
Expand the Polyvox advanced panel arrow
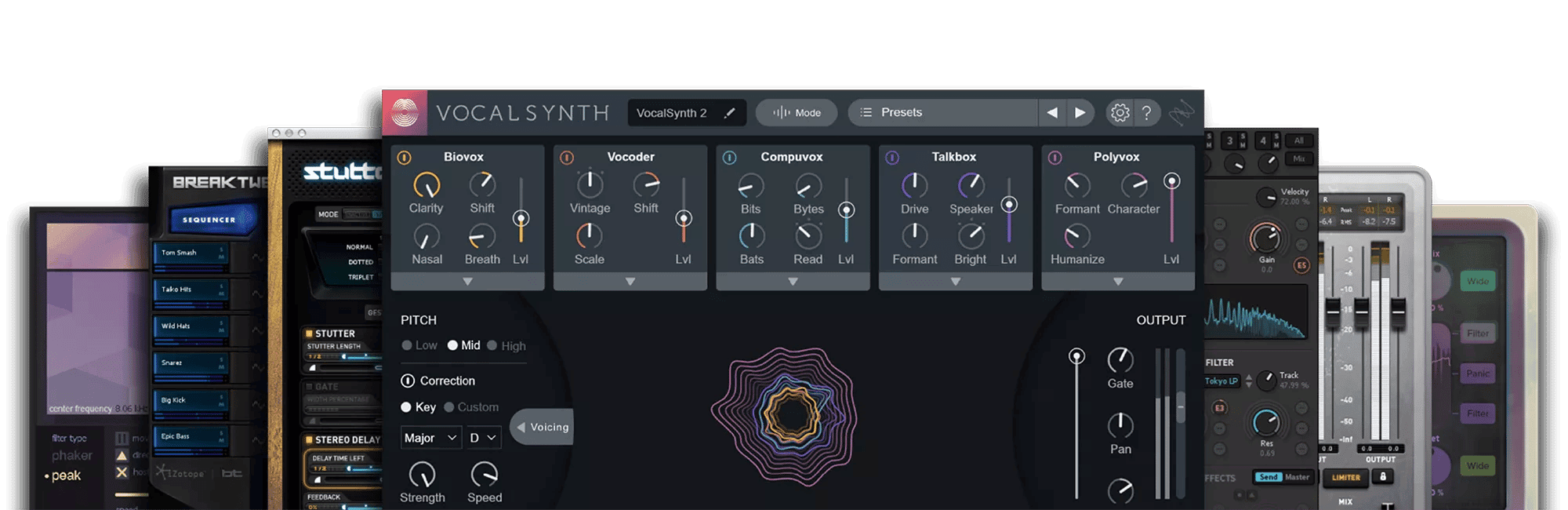tap(1118, 282)
